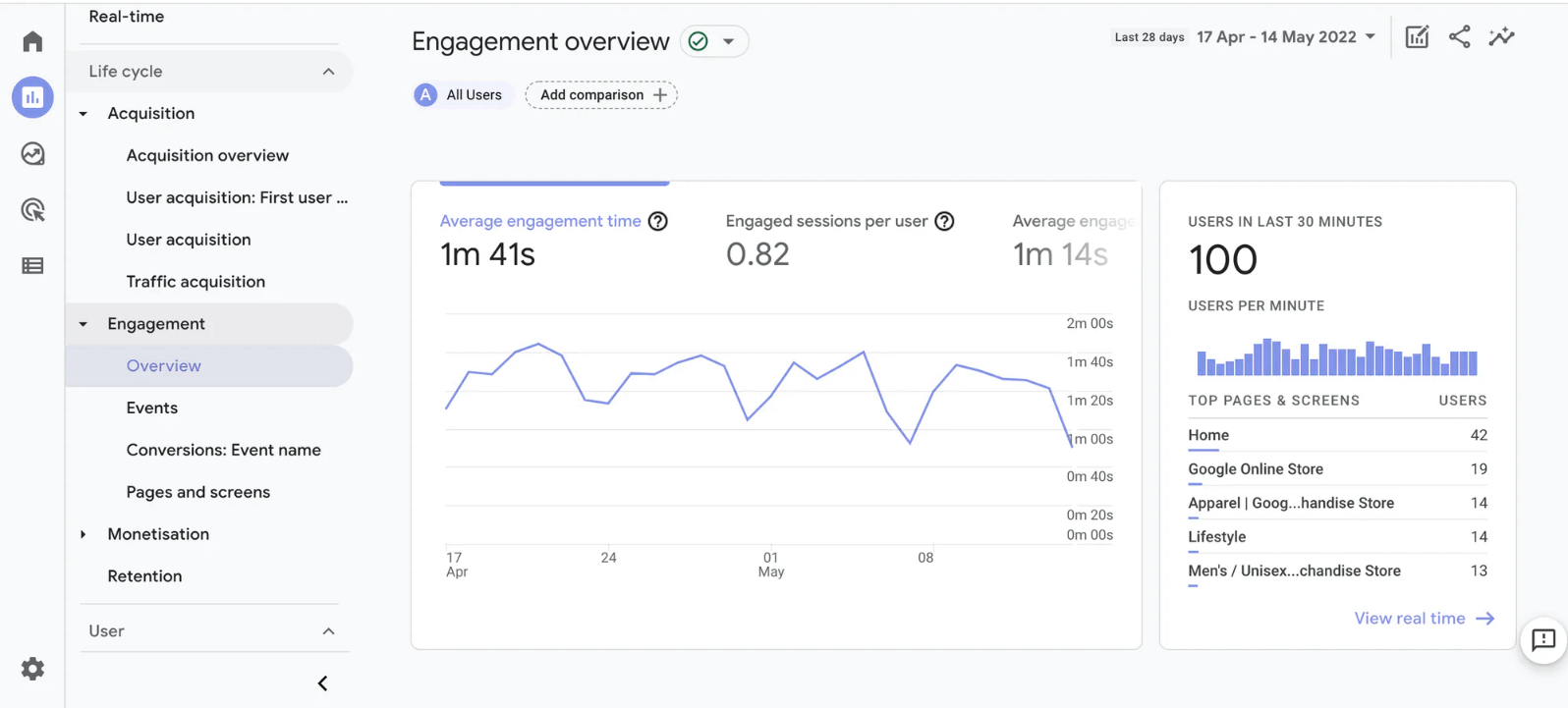The width and height of the screenshot is (1568, 708).
Task: Collapse the Life cycle section
Action: click(329, 72)
